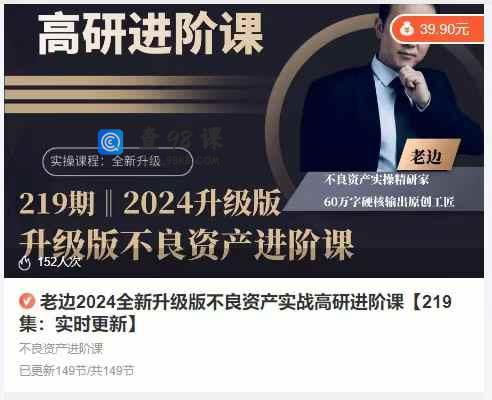The image size is (492, 400).
Task: Click the flame popularity icon
Action: click(25, 262)
